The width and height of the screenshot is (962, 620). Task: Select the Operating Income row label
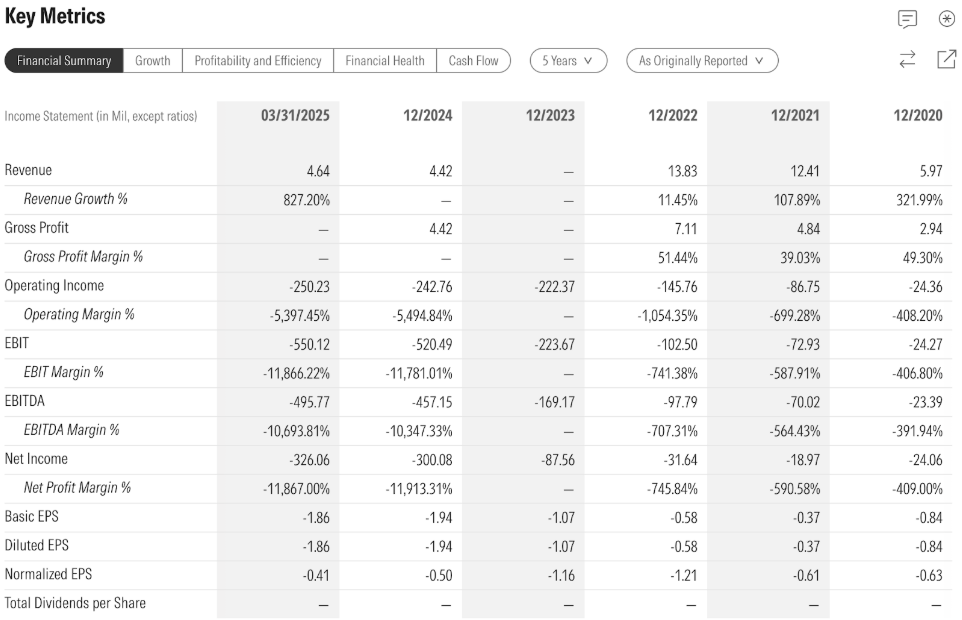(54, 286)
